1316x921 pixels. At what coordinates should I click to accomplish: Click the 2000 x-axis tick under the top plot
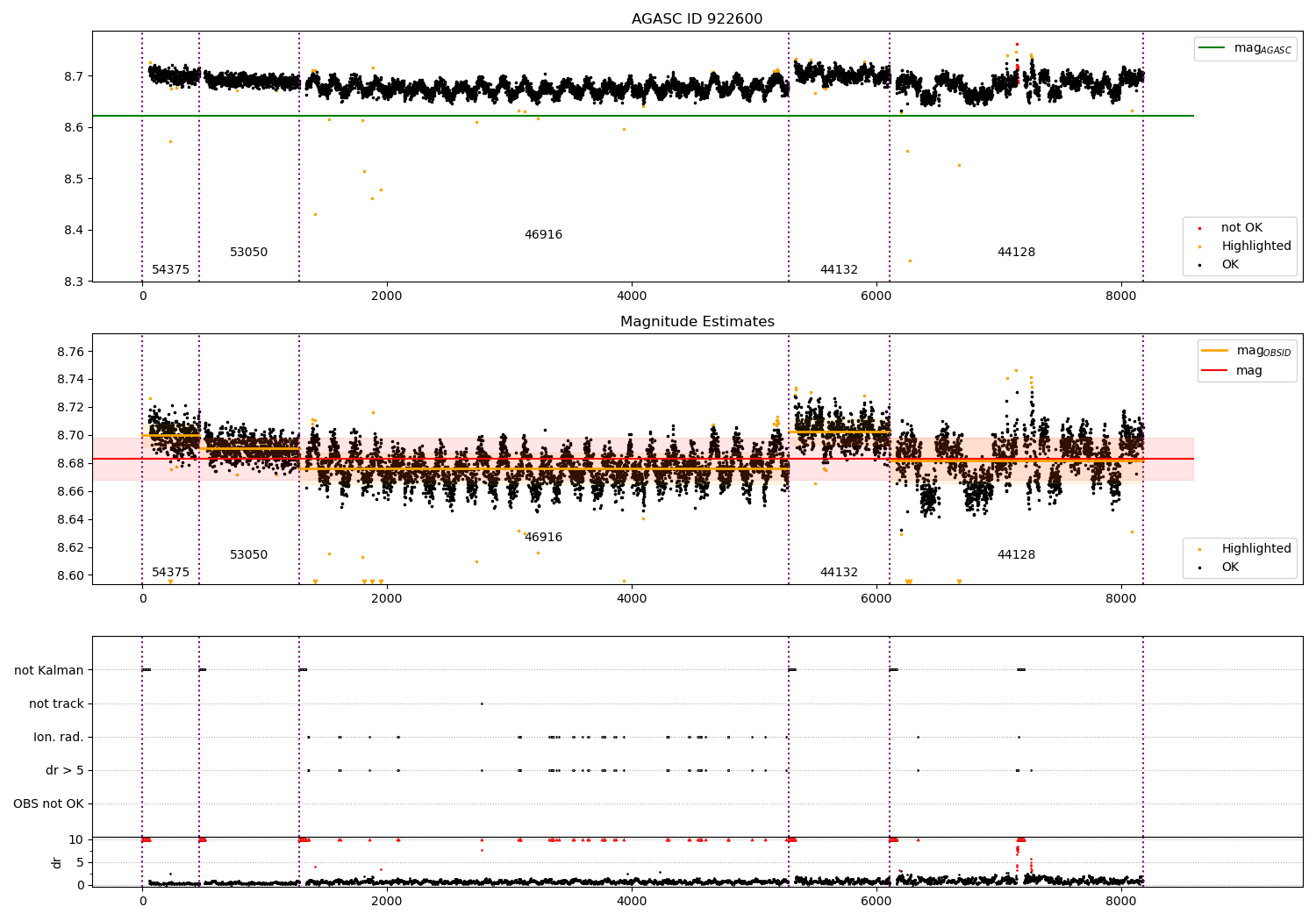tap(387, 296)
